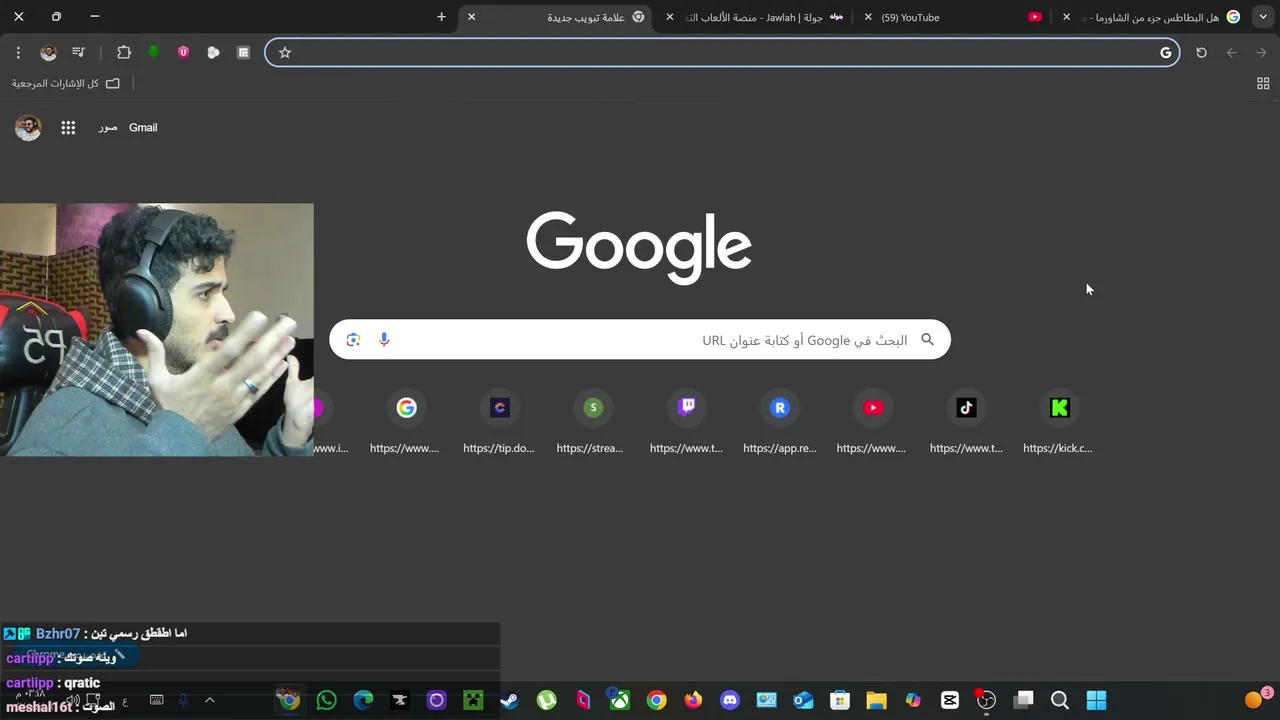
Task: Open the tip.do... shortcut tile
Action: click(x=500, y=423)
